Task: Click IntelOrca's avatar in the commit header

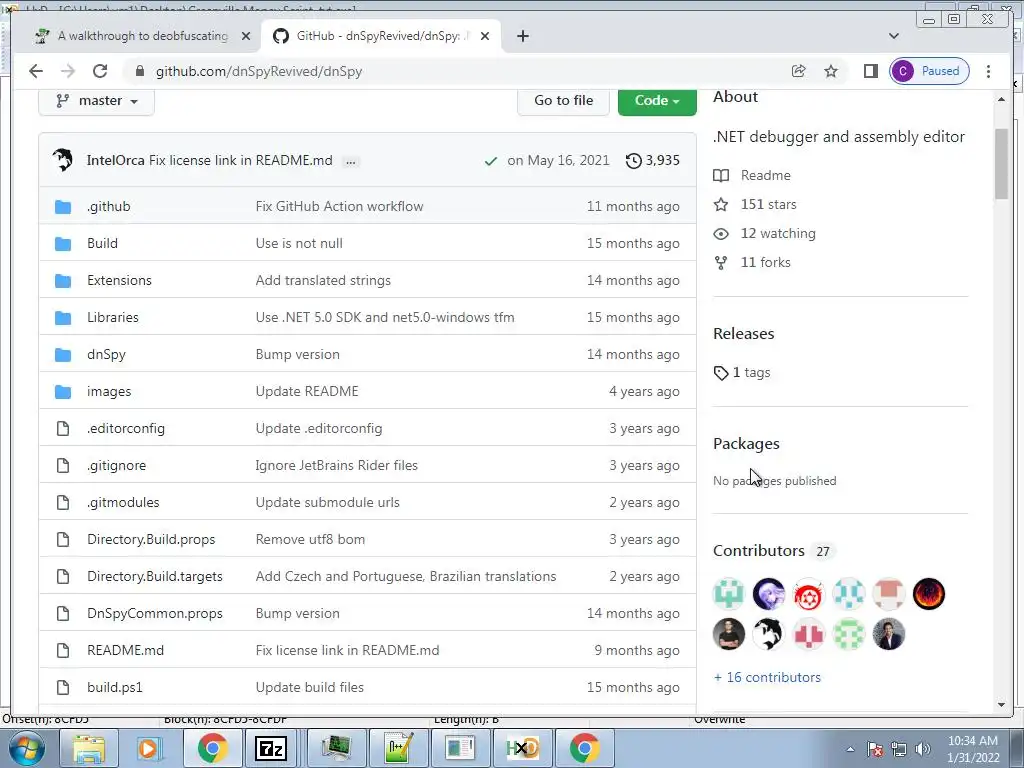Action: tap(63, 160)
